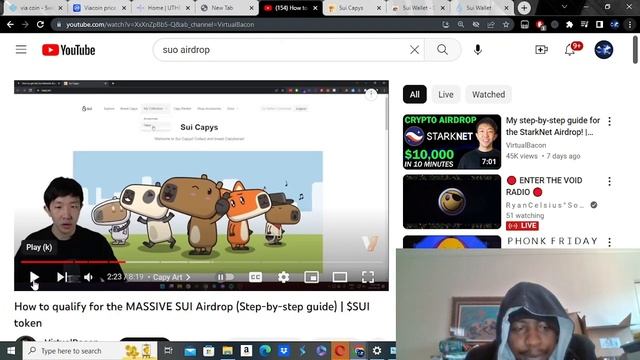The image size is (640, 360).
Task: Play the video with the play button
Action: (x=34, y=277)
